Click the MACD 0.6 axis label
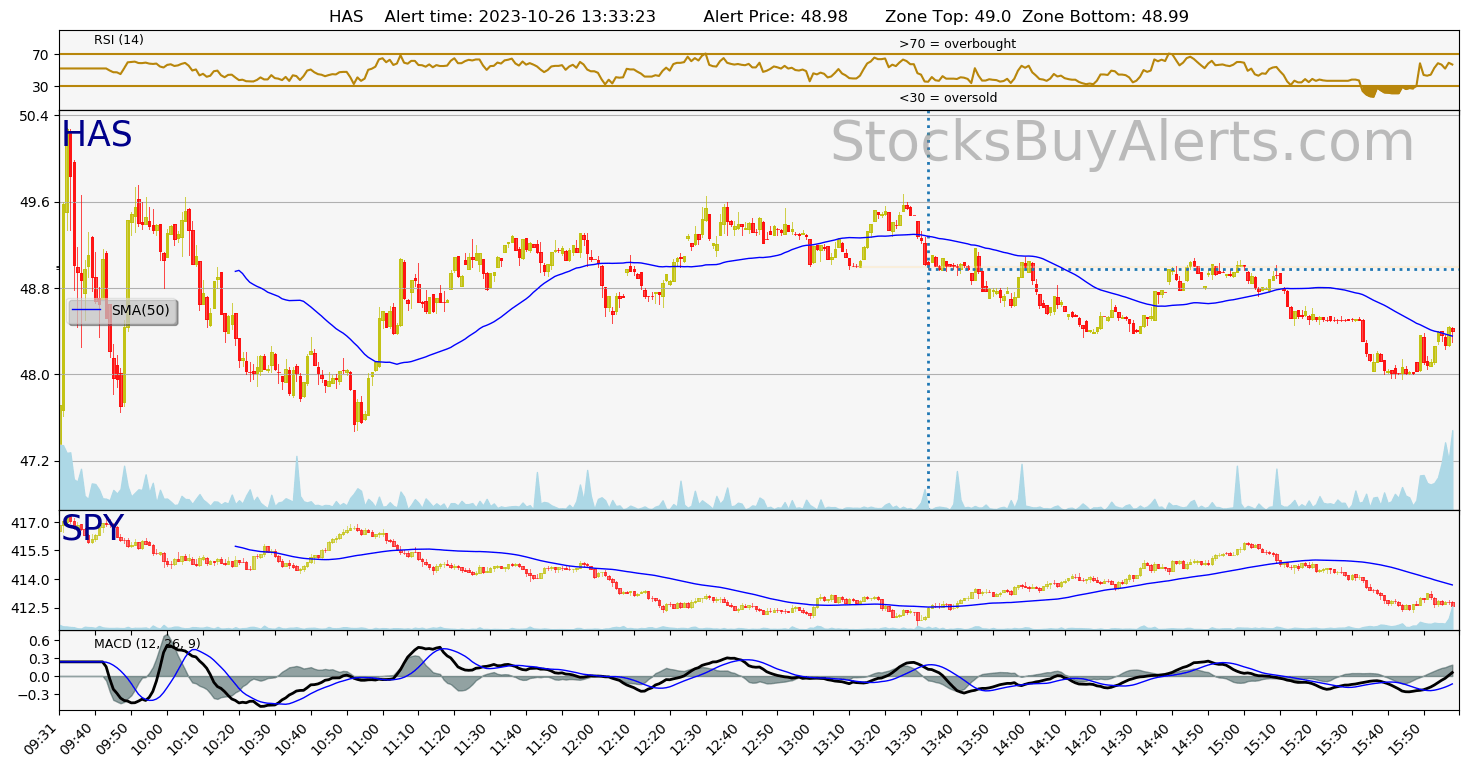1474x768 pixels. (38, 640)
